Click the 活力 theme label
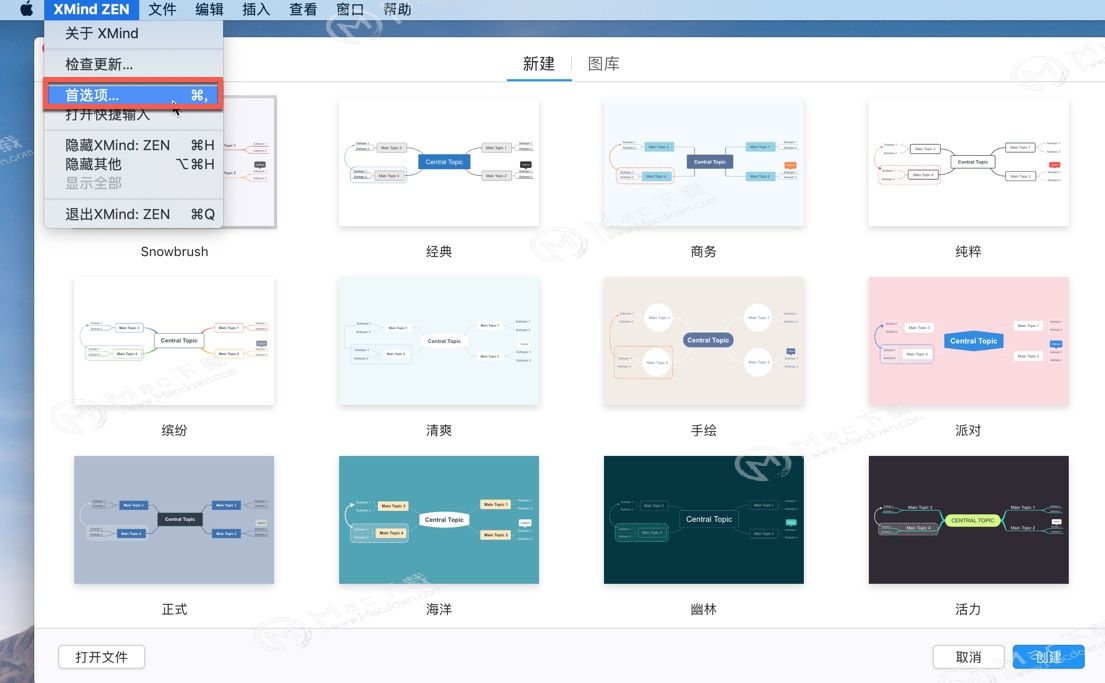 click(968, 609)
